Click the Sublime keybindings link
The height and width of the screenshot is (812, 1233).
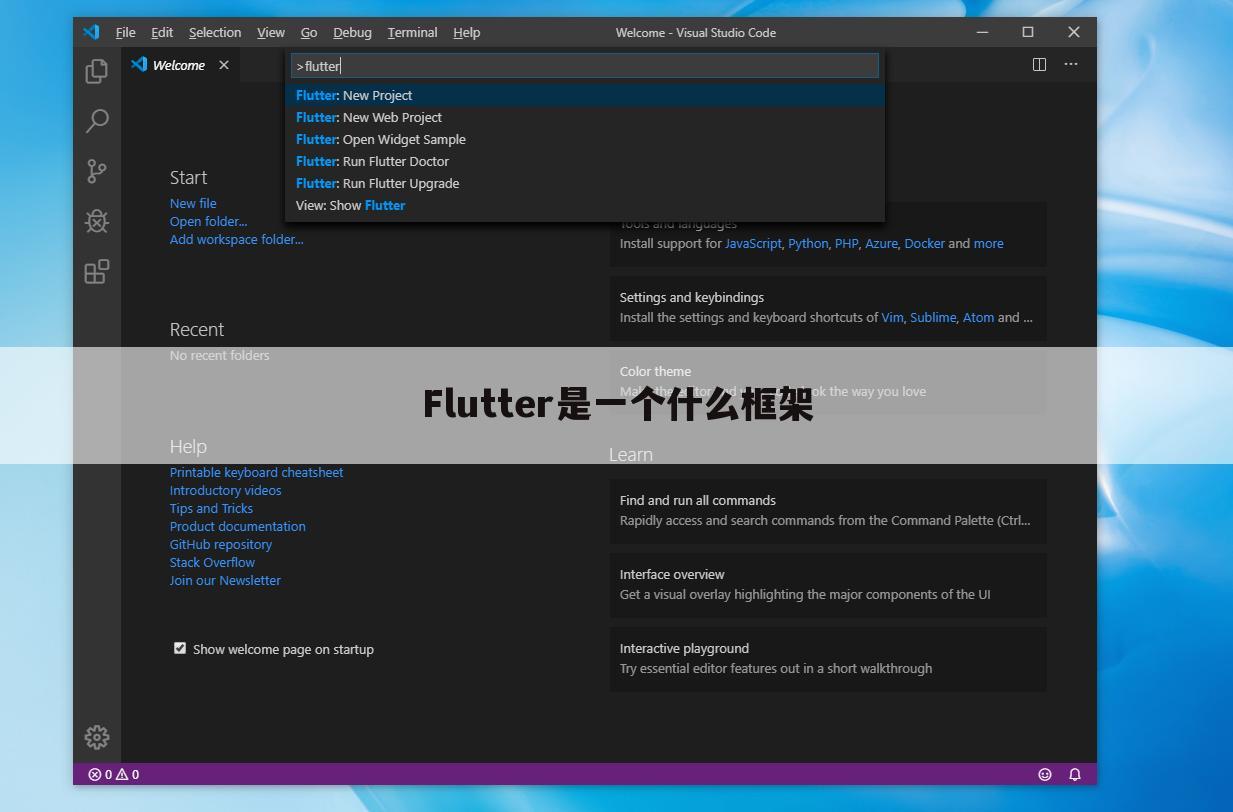pyautogui.click(x=933, y=317)
